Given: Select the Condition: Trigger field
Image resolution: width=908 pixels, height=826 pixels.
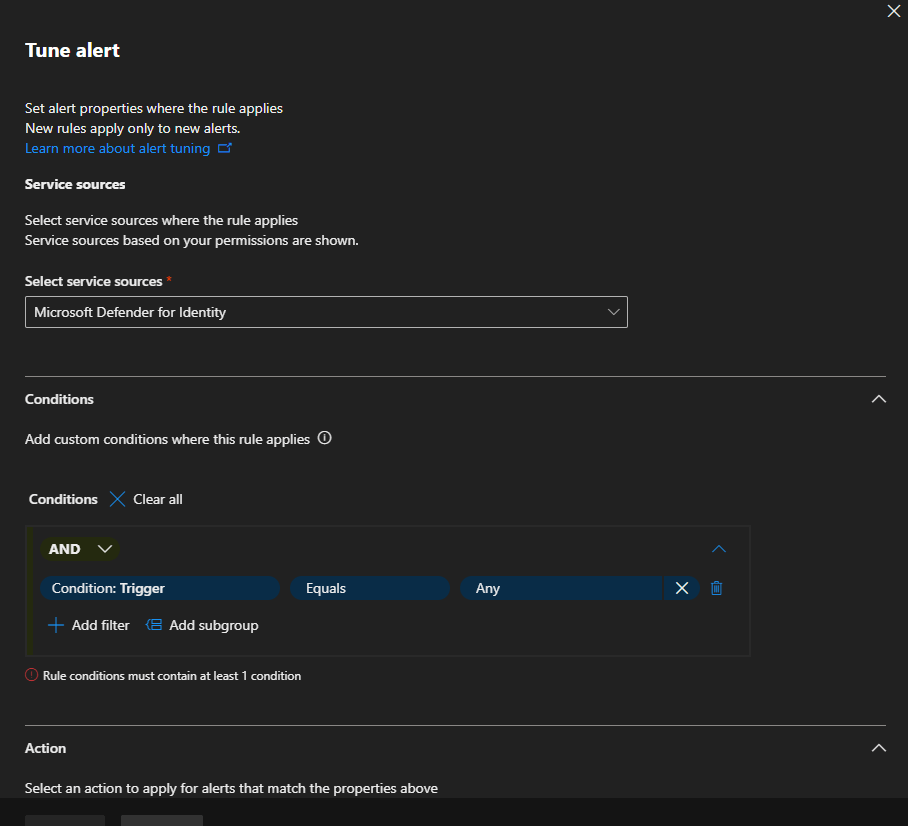Looking at the screenshot, I should [159, 588].
